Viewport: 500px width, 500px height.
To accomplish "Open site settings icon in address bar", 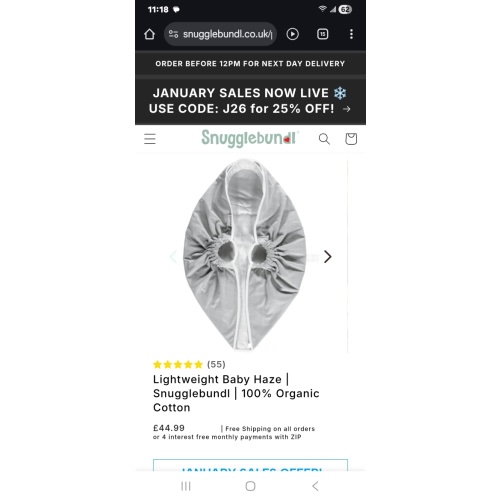I will tap(173, 34).
